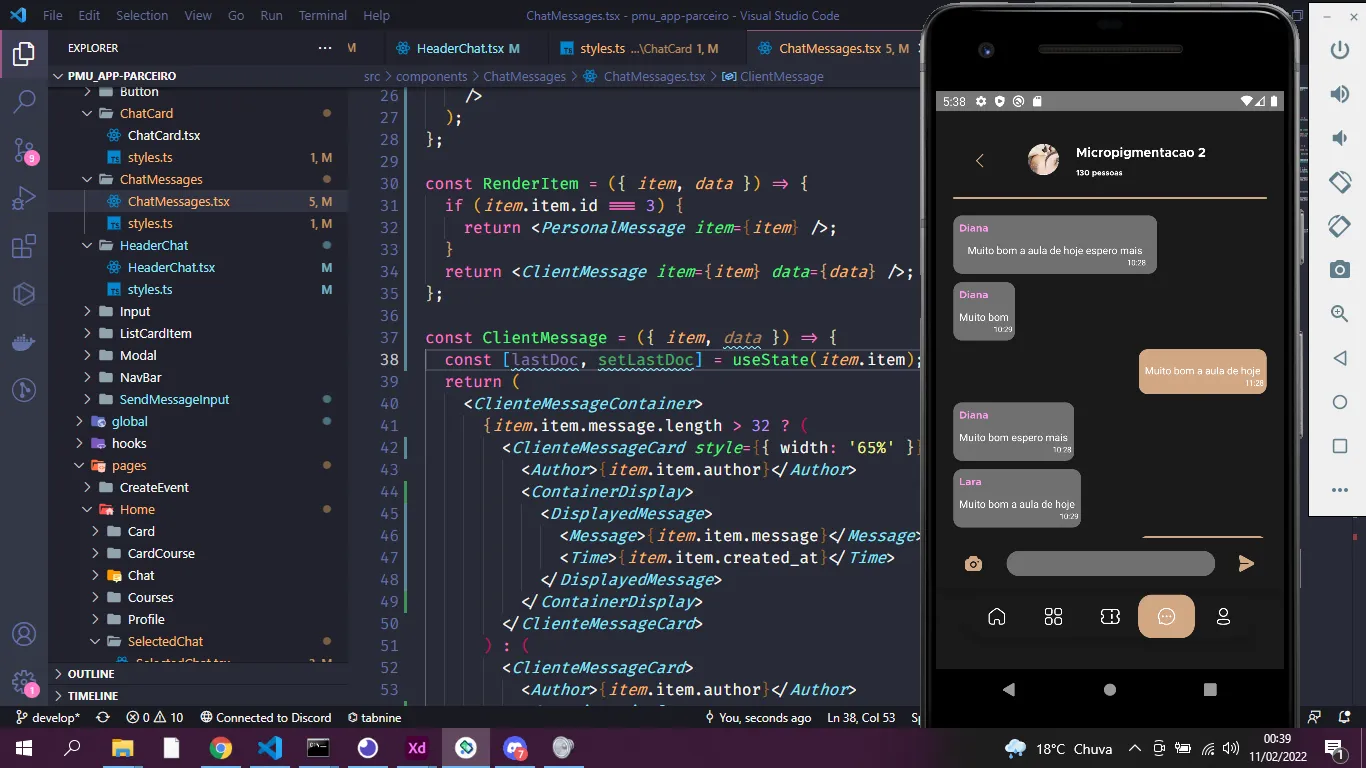The width and height of the screenshot is (1366, 768).
Task: Open Google Chrome from the taskbar
Action: (x=221, y=748)
